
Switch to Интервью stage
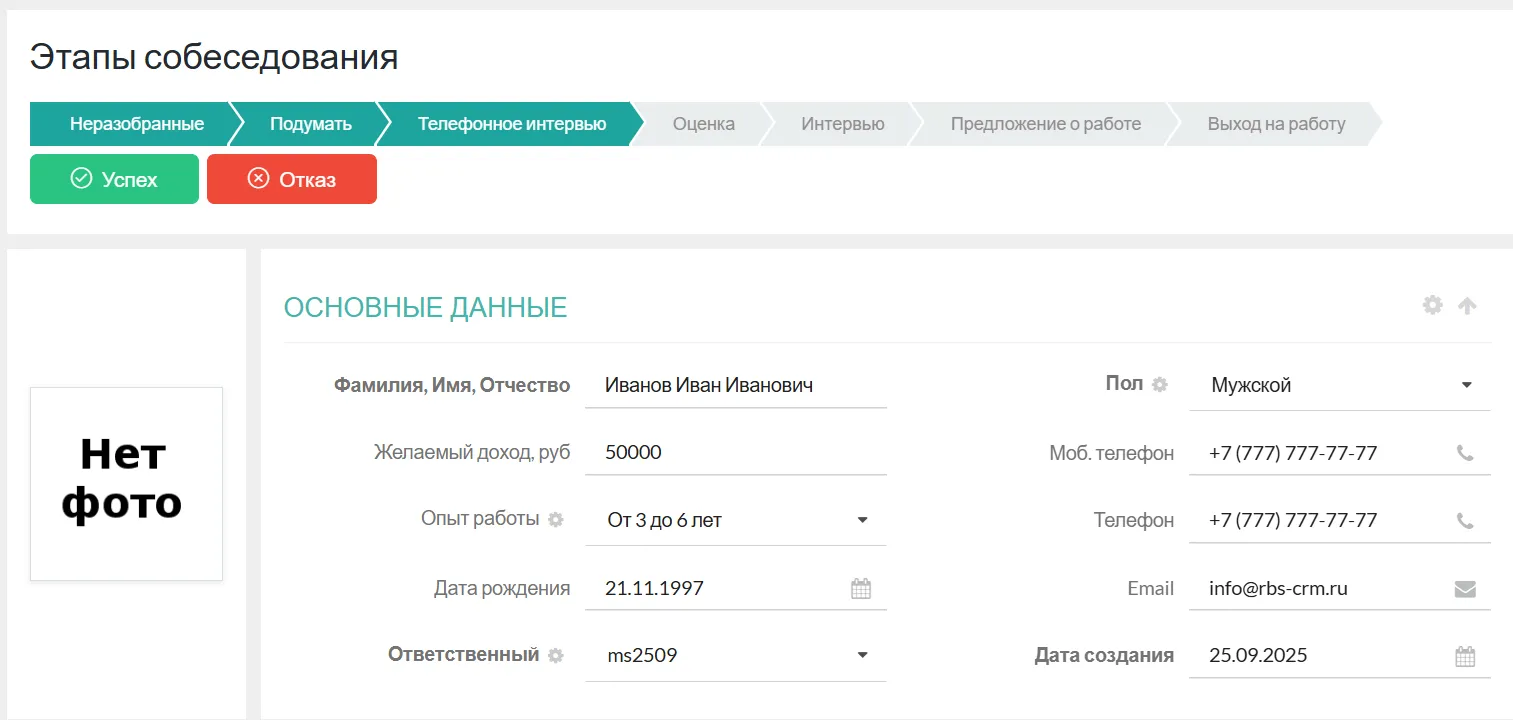click(842, 124)
